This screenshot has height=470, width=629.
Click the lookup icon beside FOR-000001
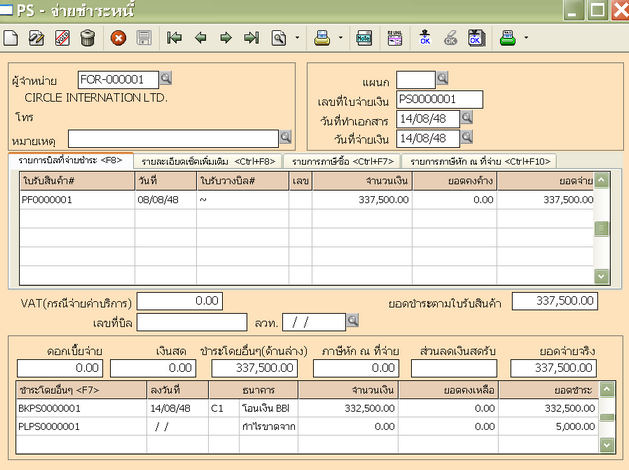click(166, 78)
